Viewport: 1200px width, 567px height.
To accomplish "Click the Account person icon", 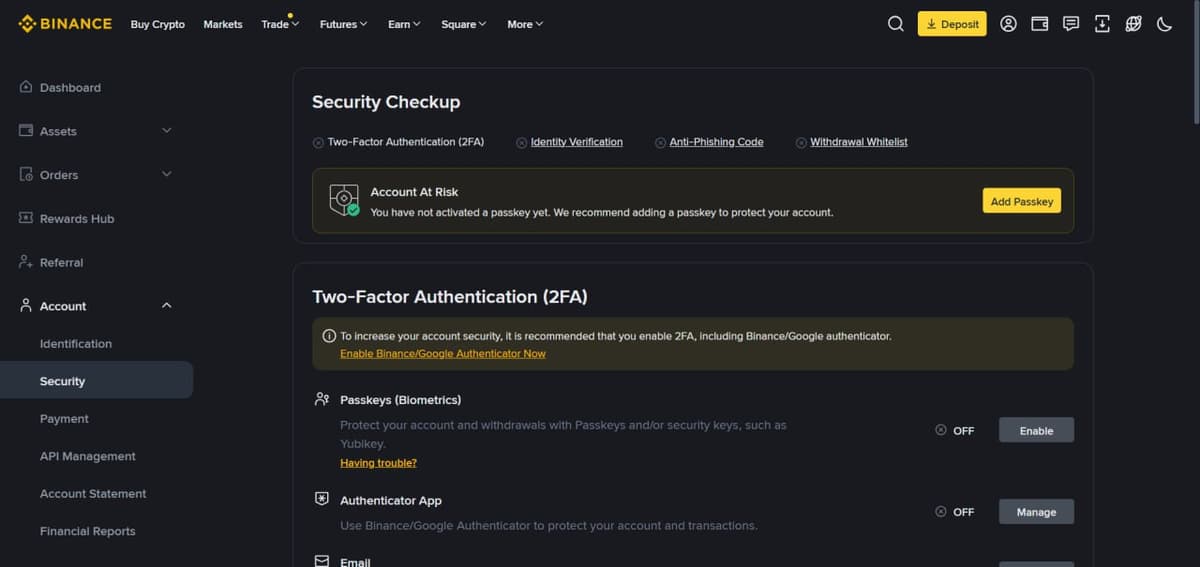I will (x=26, y=305).
